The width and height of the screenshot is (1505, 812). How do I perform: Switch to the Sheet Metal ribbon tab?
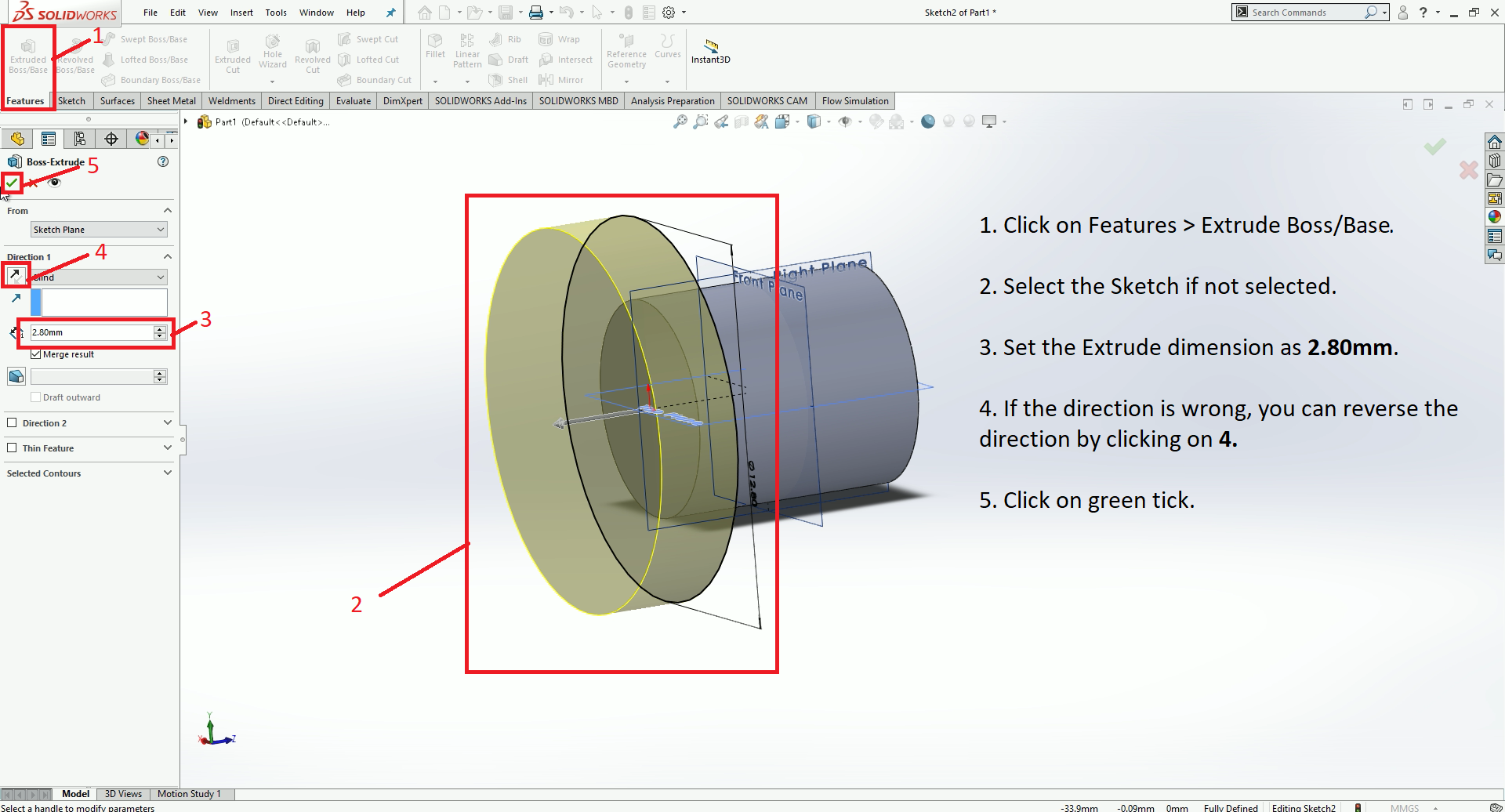[172, 101]
